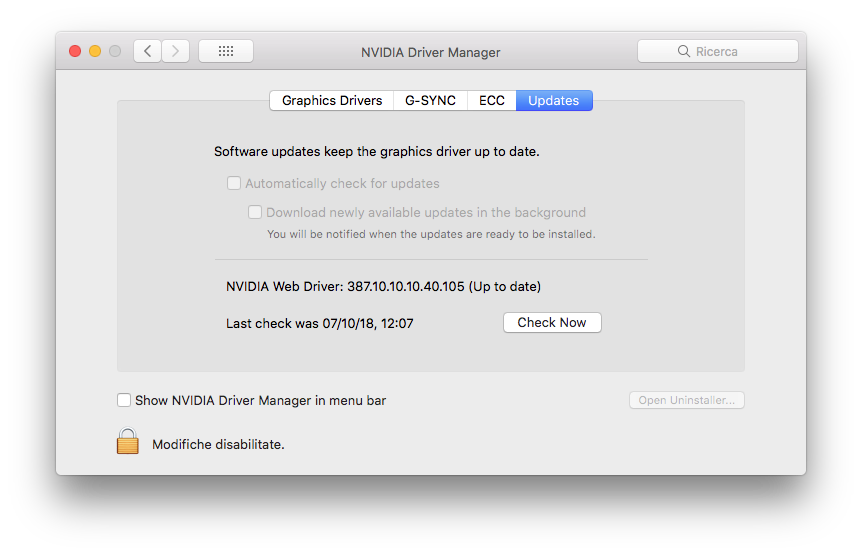Click the Modifiche disabilitate label
This screenshot has height=555, width=862.
click(x=218, y=445)
